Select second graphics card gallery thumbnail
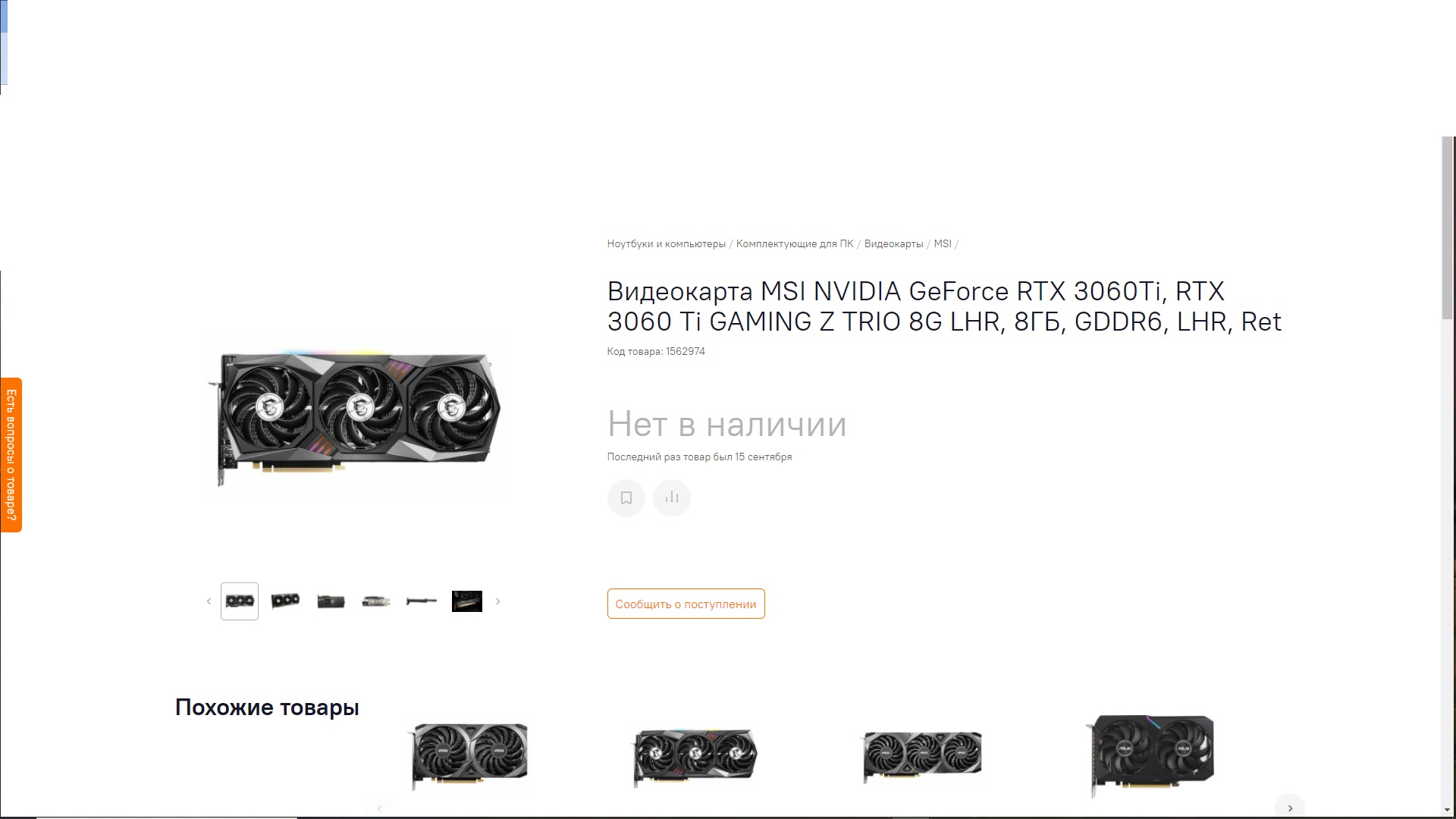 pyautogui.click(x=285, y=601)
